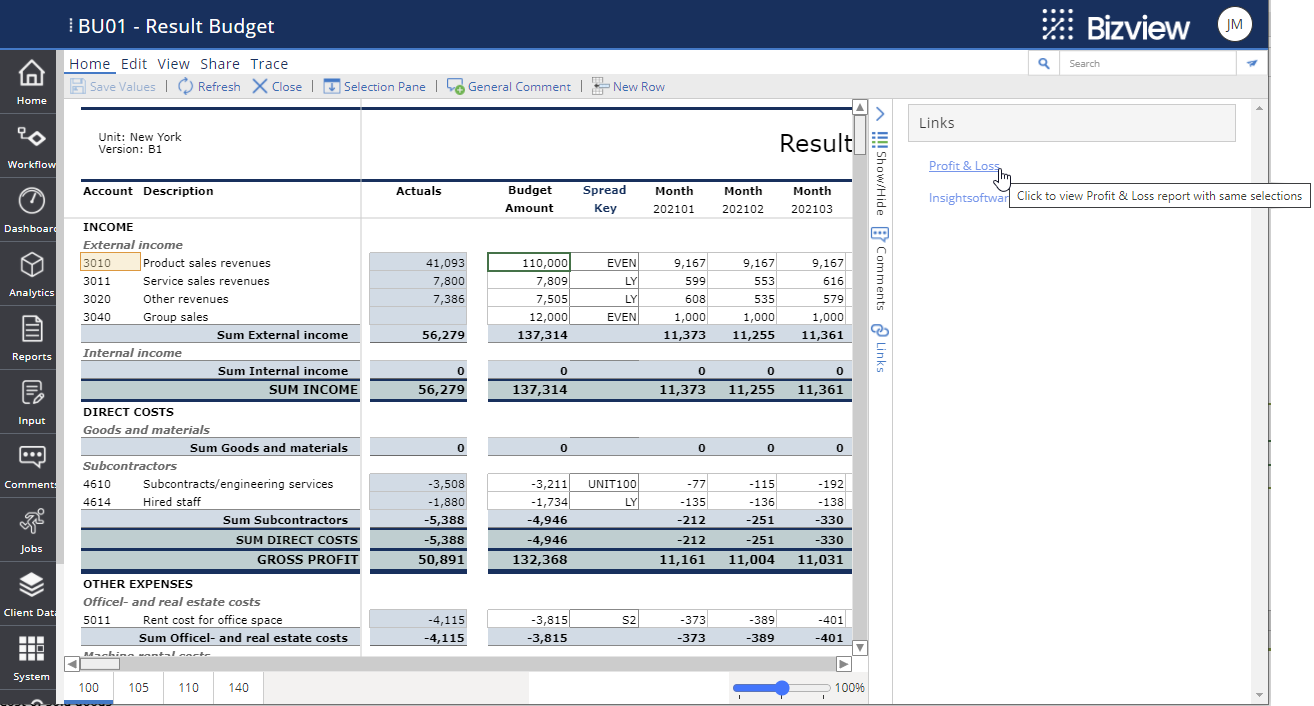Click Refresh in the toolbar
This screenshot has height=706, width=1314.
(209, 87)
